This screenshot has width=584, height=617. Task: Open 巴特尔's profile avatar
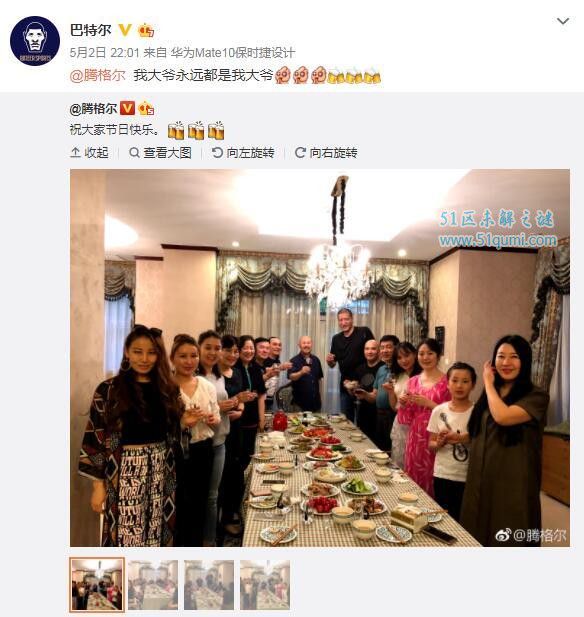coord(35,41)
